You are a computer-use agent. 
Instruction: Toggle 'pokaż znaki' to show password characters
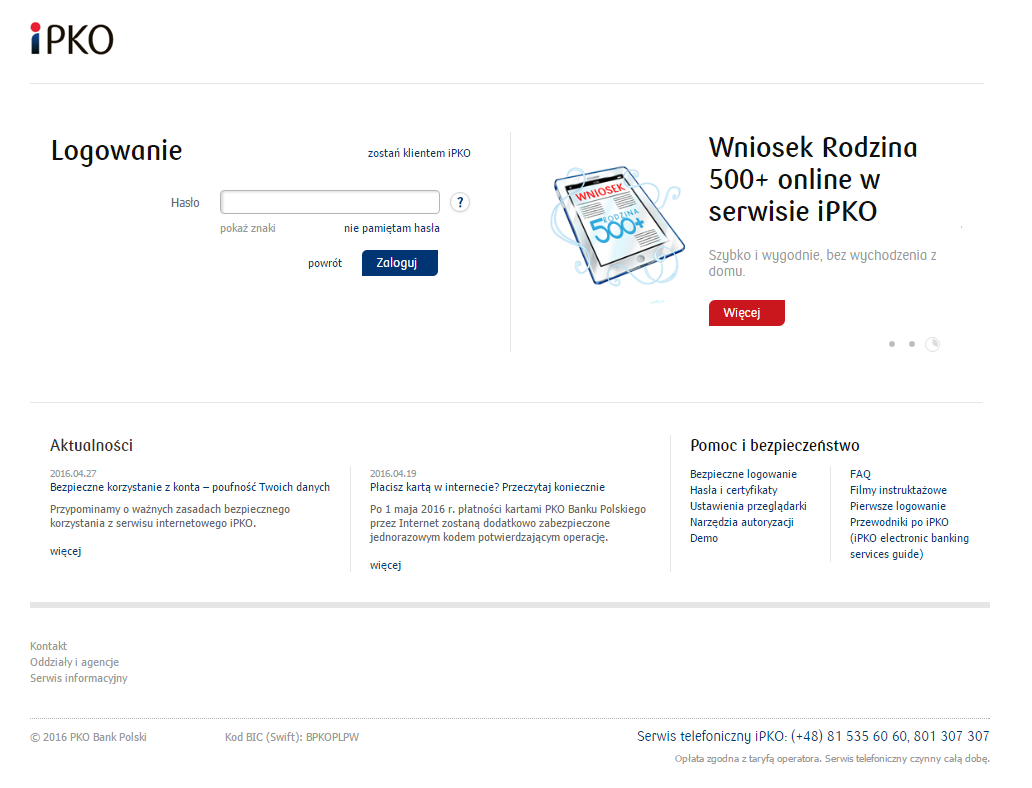(x=247, y=228)
